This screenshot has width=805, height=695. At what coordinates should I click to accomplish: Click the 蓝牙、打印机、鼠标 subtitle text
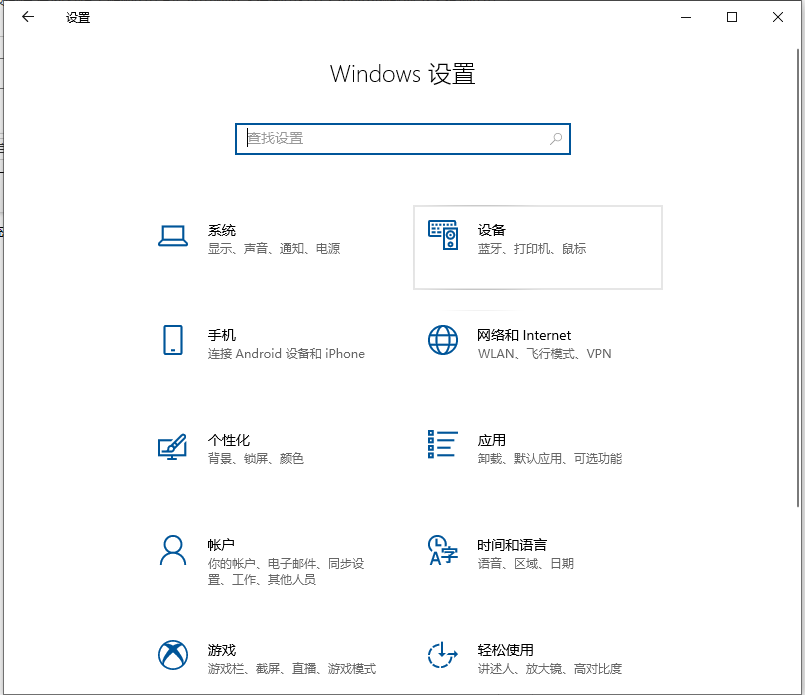pos(533,248)
